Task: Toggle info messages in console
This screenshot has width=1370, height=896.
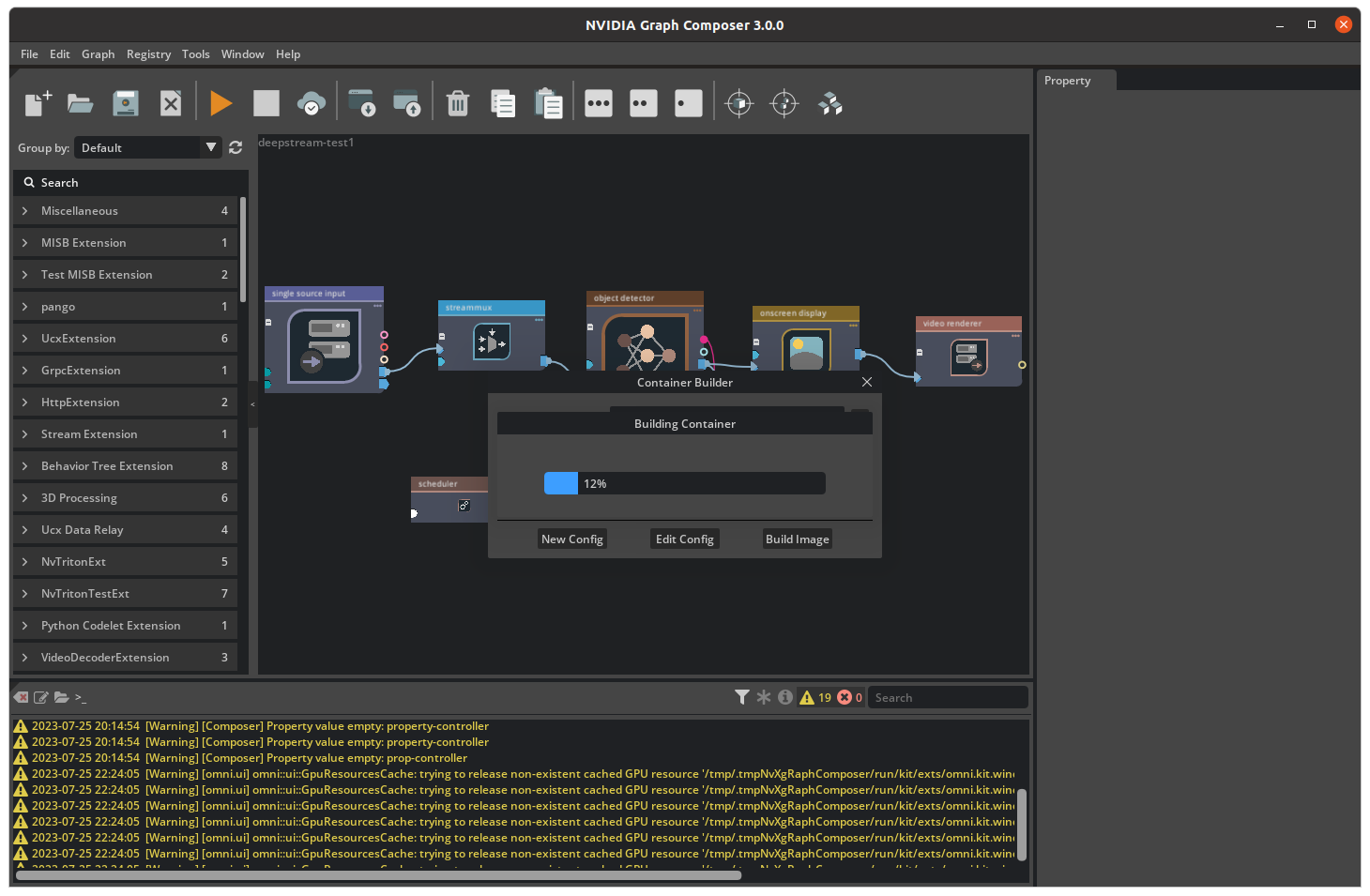Action: (x=785, y=697)
